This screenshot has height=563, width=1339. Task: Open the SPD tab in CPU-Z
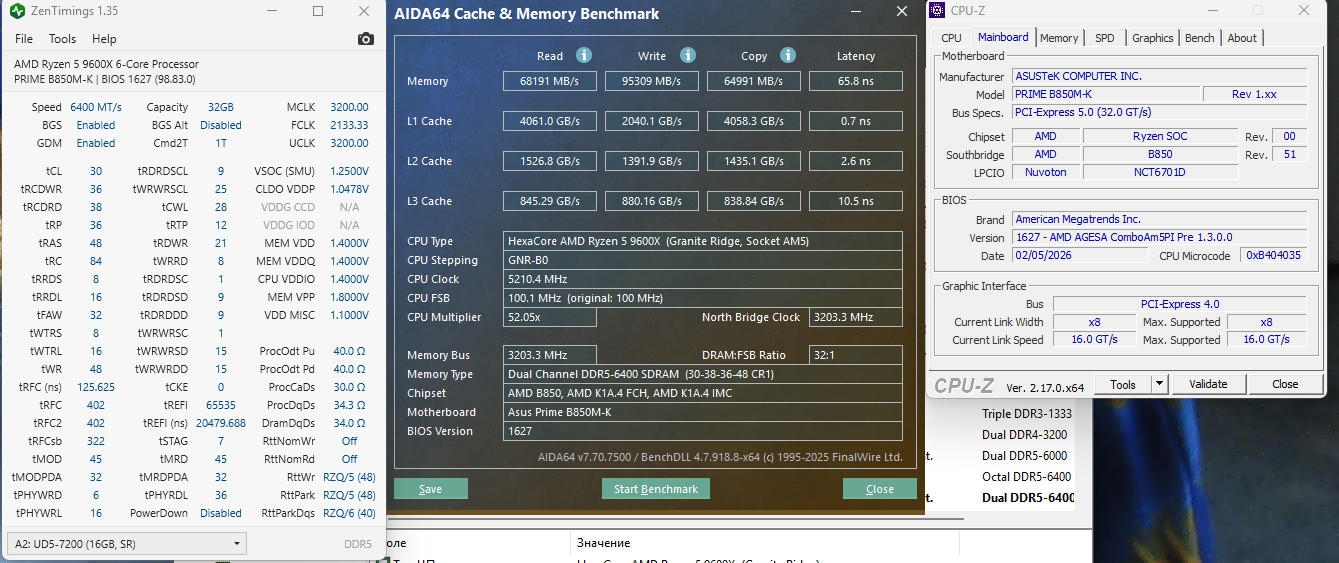point(1104,38)
